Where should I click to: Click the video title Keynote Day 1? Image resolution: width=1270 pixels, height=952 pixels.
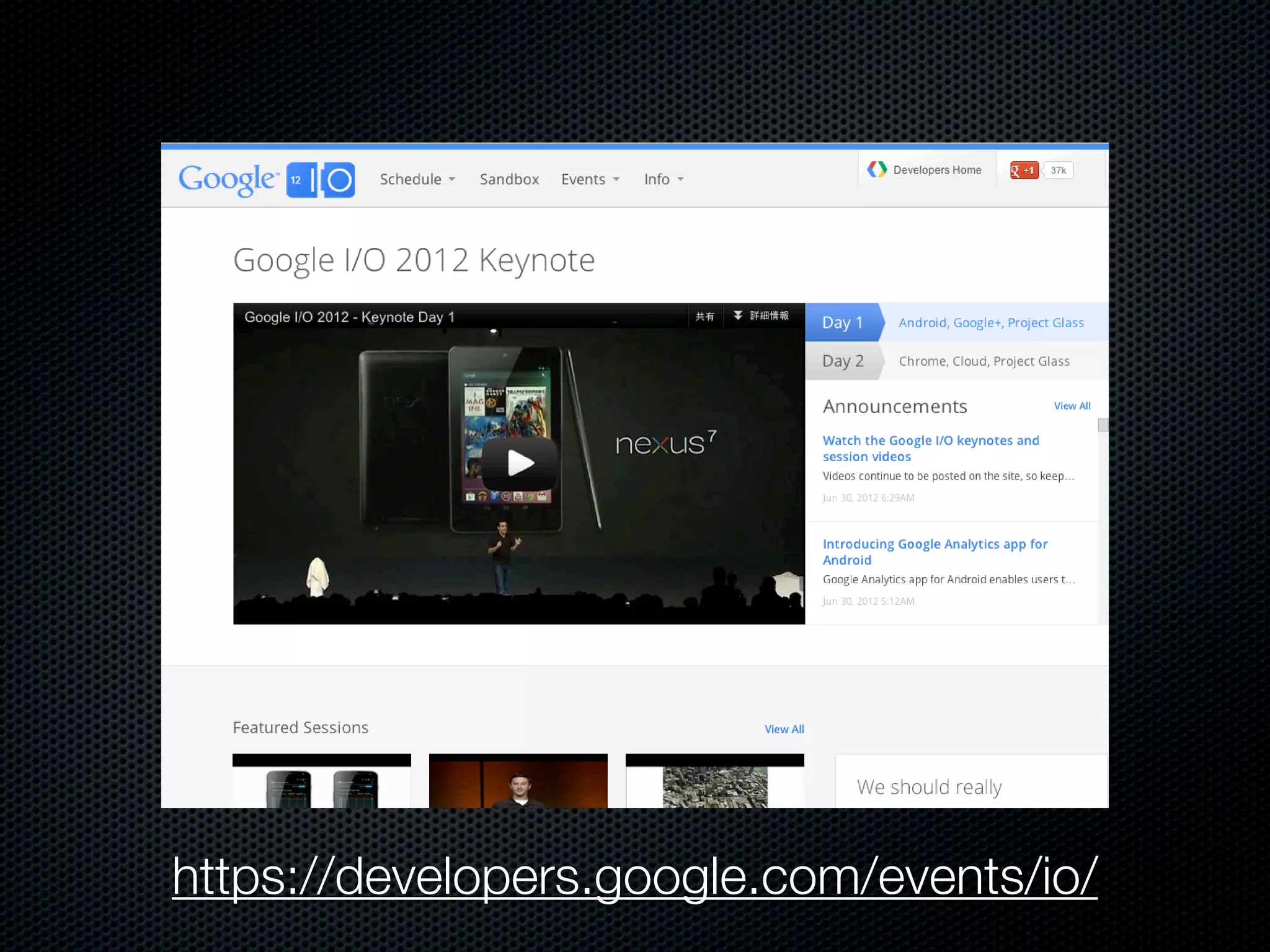(x=350, y=317)
